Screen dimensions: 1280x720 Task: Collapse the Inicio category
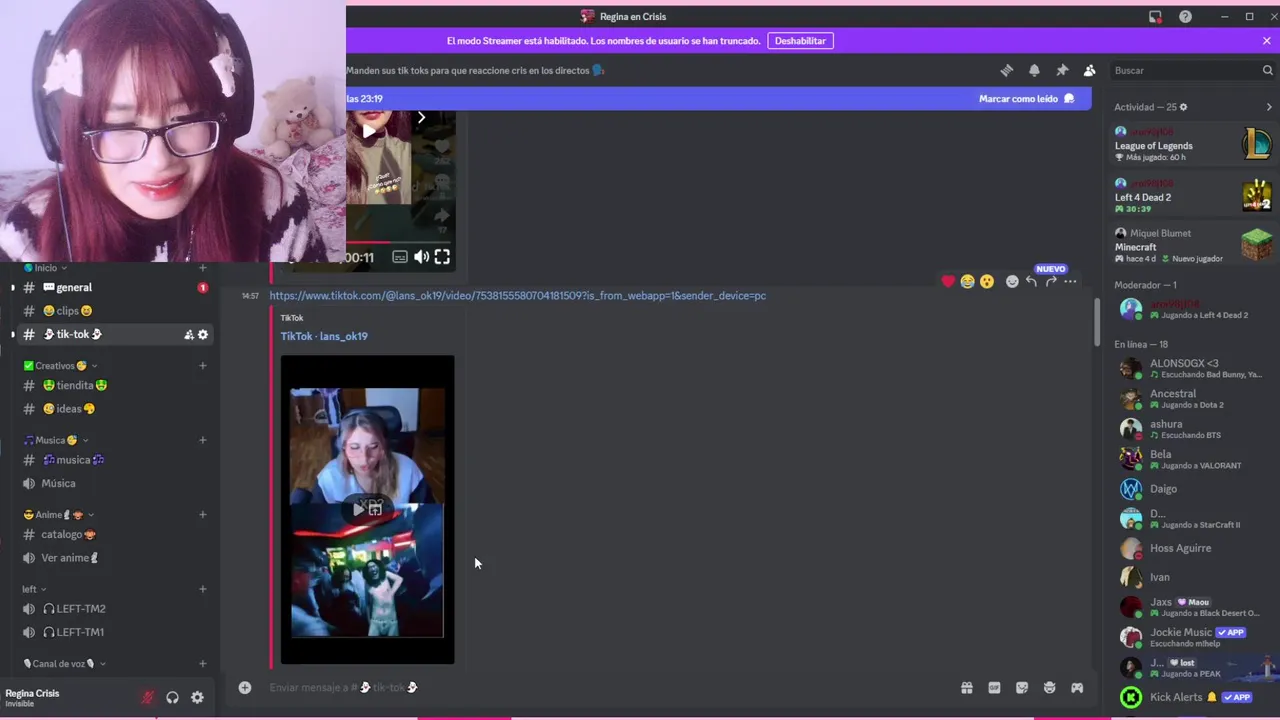[x=46, y=268]
